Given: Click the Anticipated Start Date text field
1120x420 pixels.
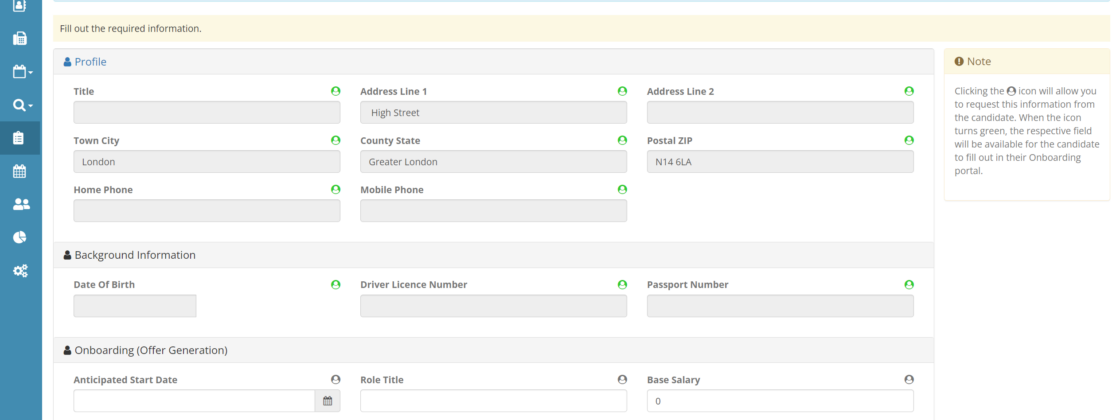Looking at the screenshot, I should pos(194,401).
